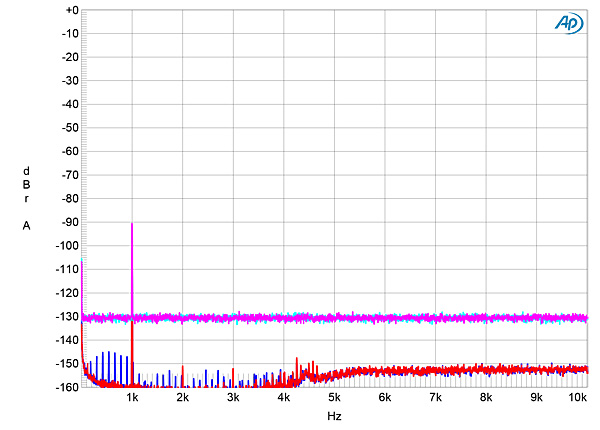Screen dimensions: 600x430
Task: Select the 7k frequency axis label
Action: 435,398
